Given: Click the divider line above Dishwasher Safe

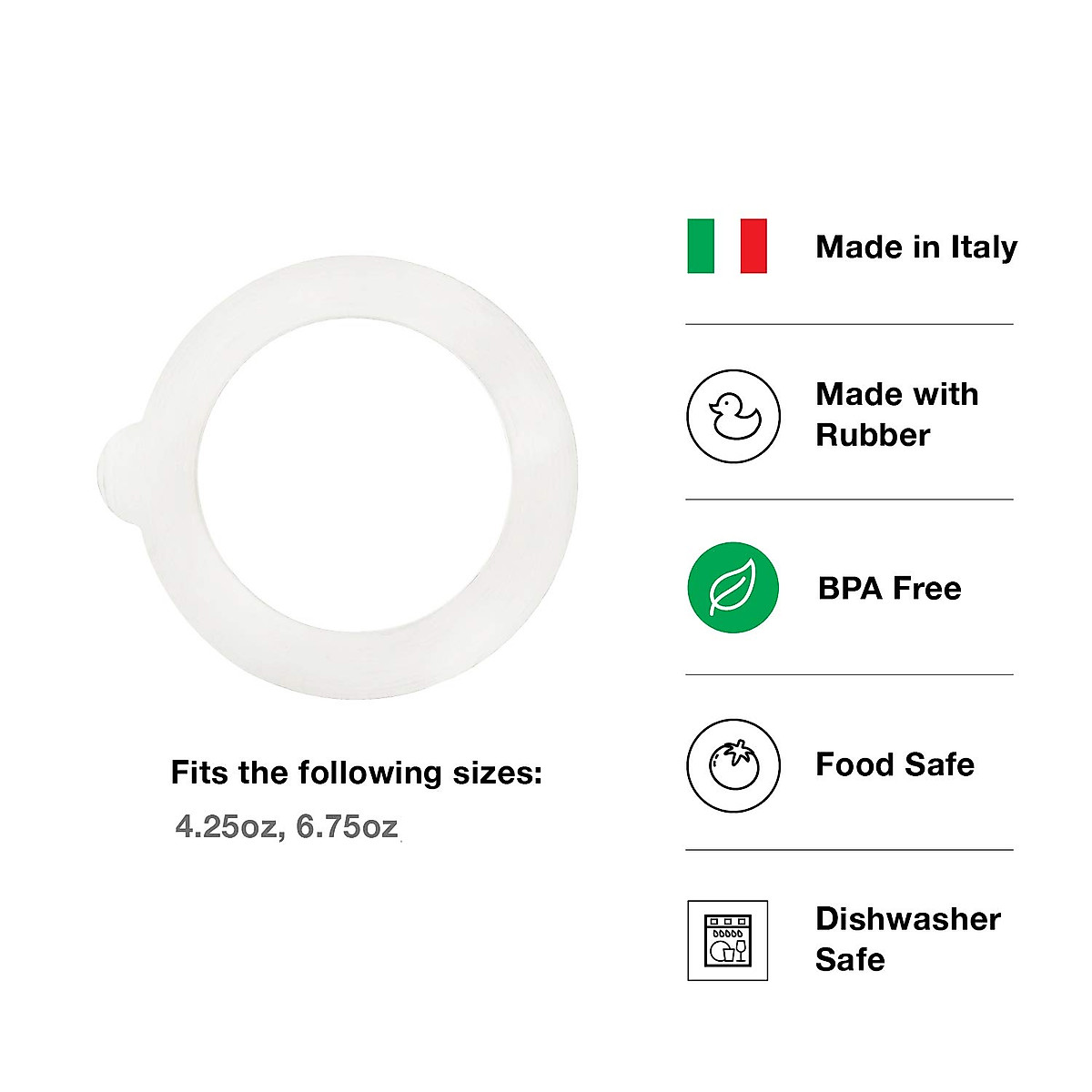Looking at the screenshot, I should pos(848,850).
